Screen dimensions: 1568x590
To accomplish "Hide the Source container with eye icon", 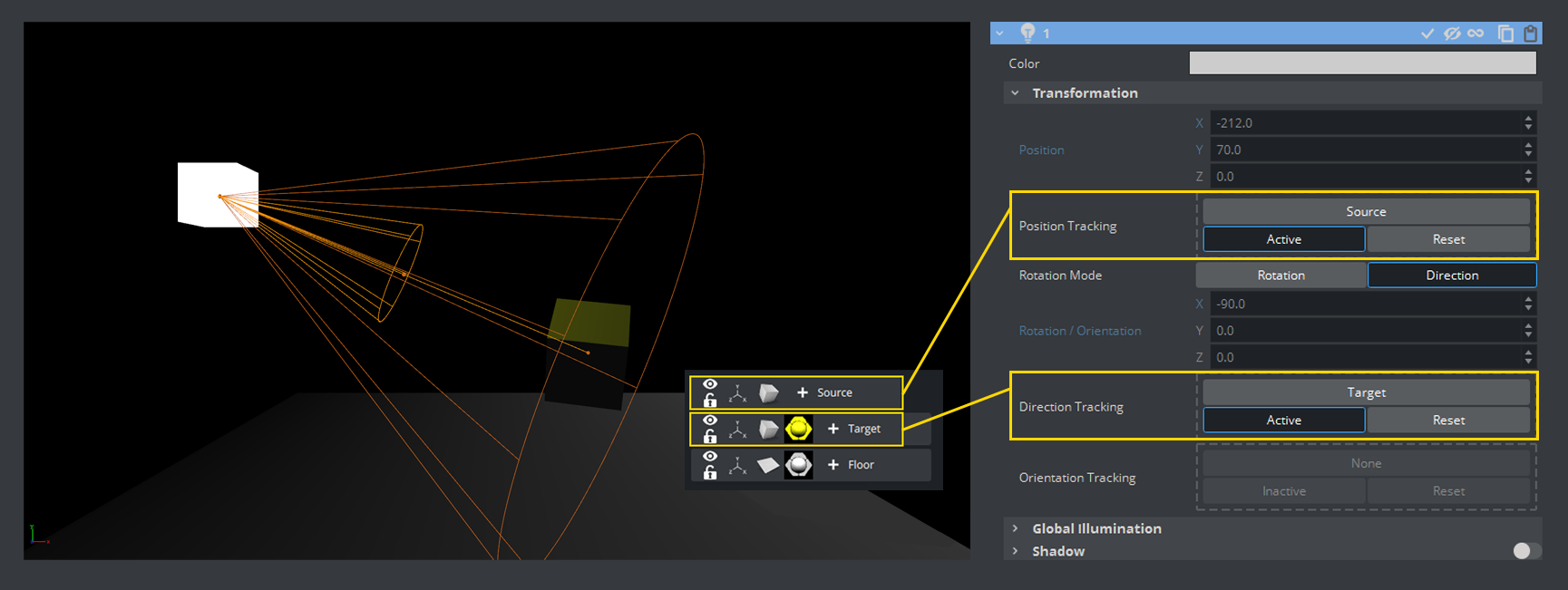I will coord(710,384).
